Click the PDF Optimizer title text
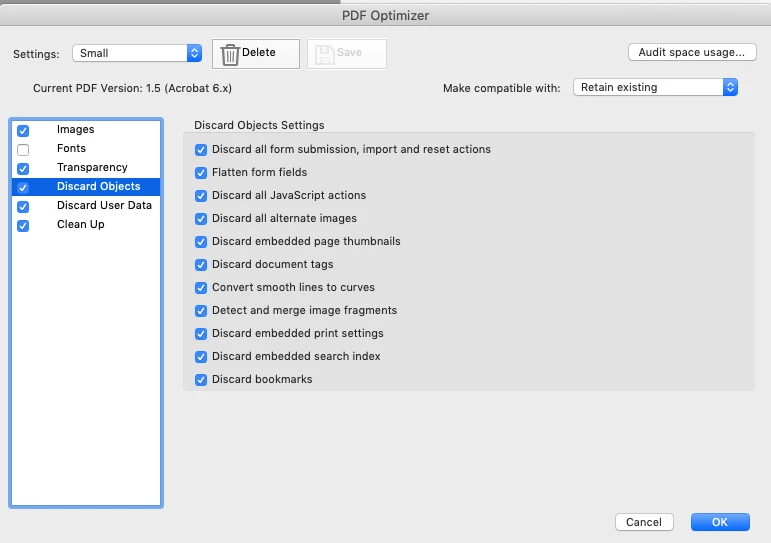771x543 pixels. point(386,15)
